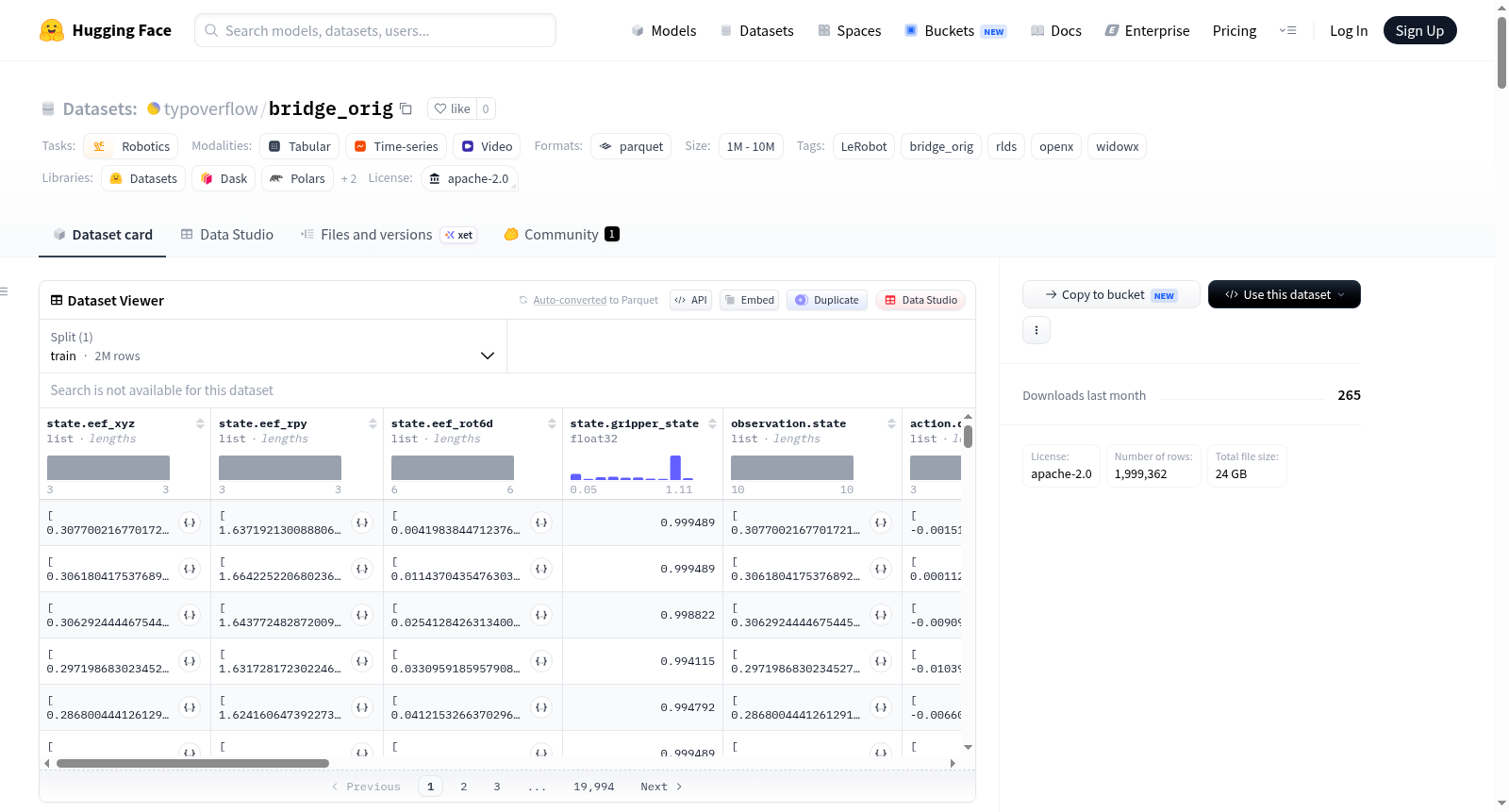1509x812 pixels.
Task: Click the state.gripper_state histogram
Action: pos(632,468)
